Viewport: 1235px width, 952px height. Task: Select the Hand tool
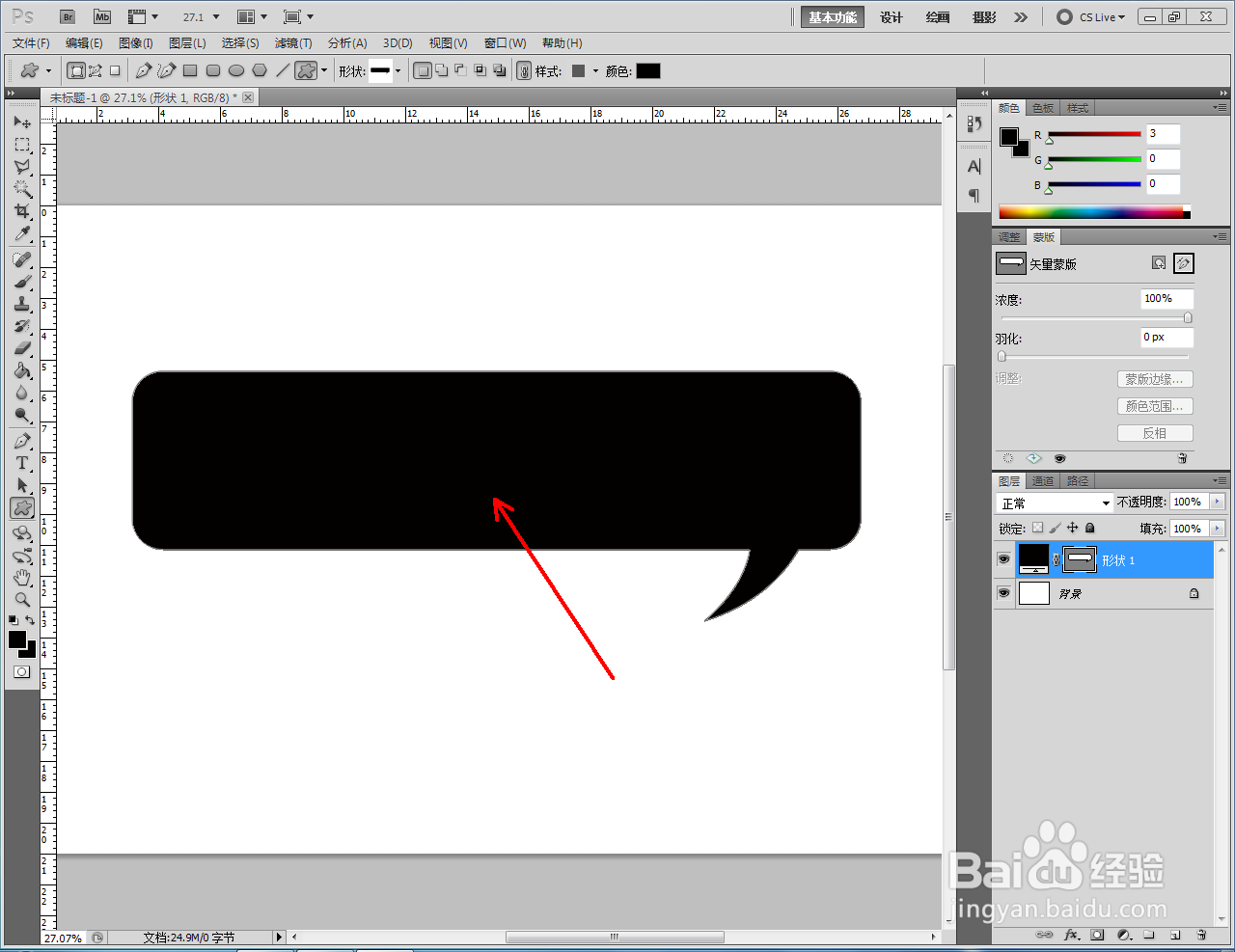[x=22, y=578]
